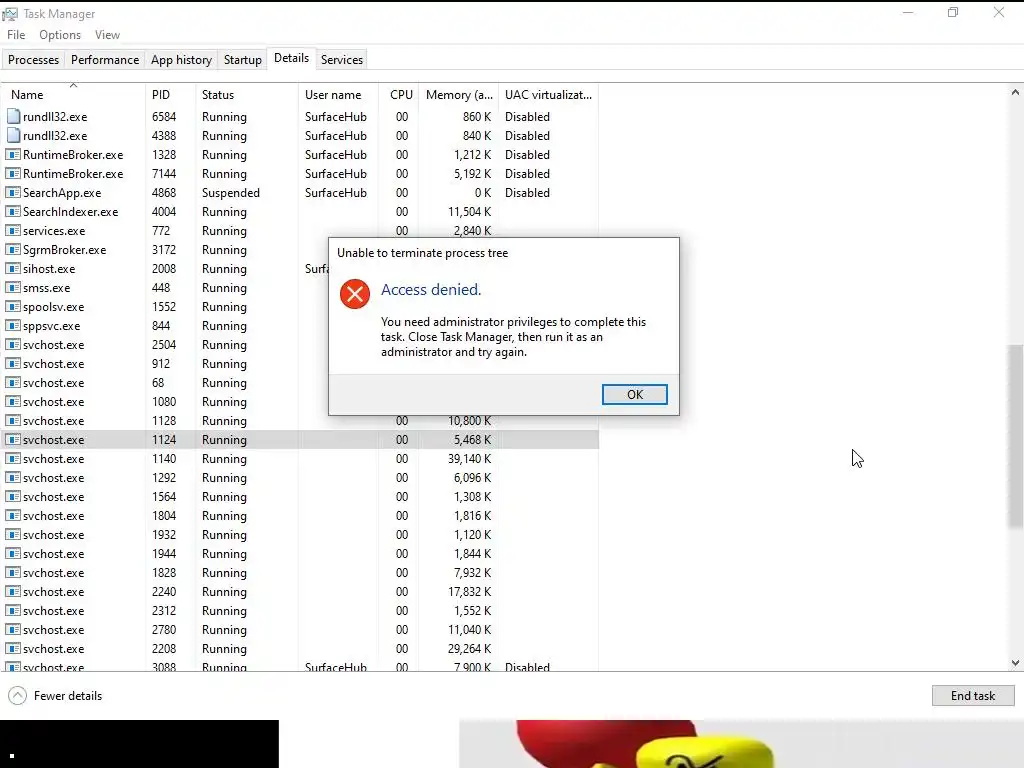Image resolution: width=1024 pixels, height=768 pixels.
Task: Select the SearchIndexer.exe process name
Action: [x=71, y=212]
